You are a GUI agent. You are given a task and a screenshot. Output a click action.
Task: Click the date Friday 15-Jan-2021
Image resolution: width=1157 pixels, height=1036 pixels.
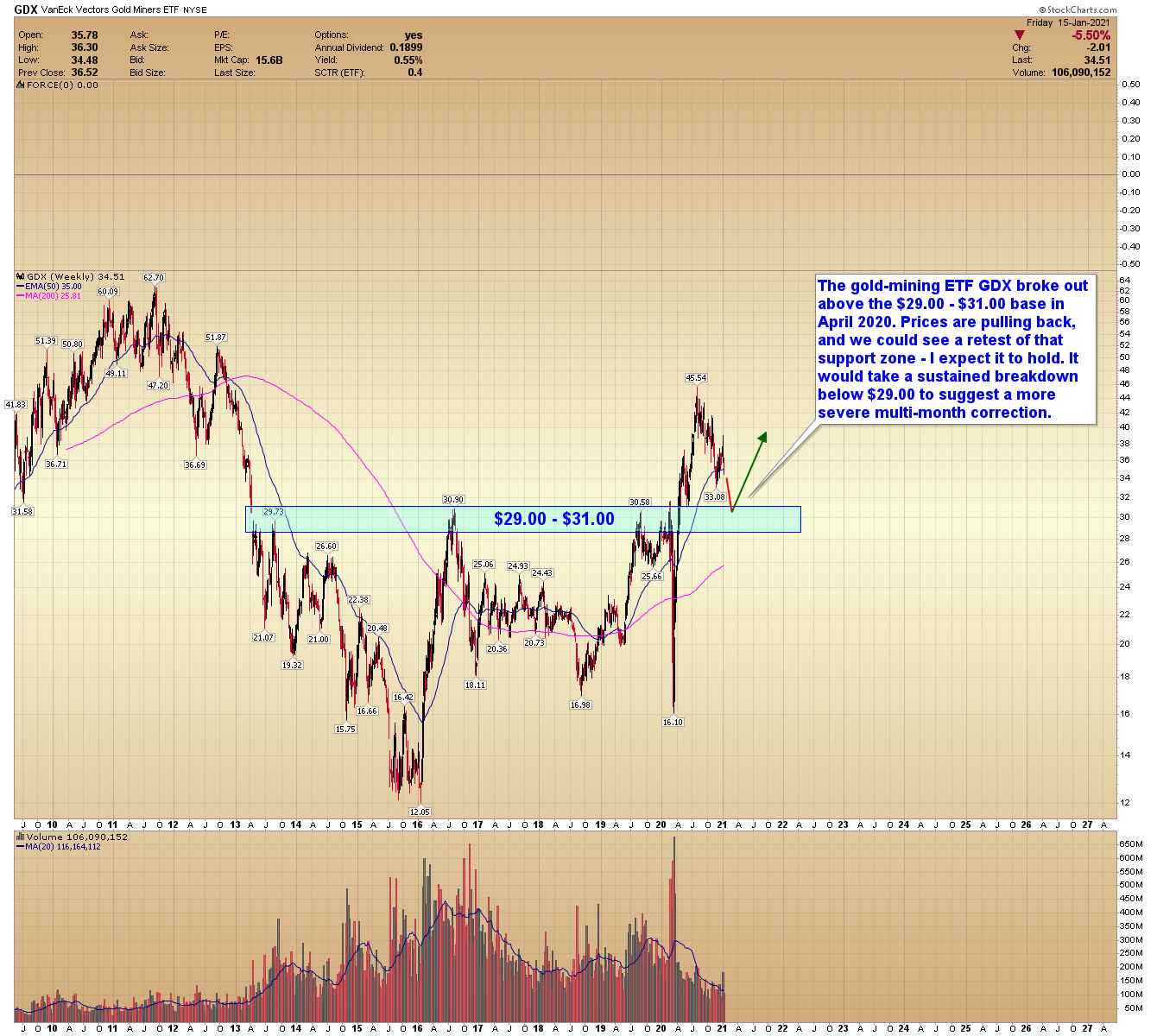point(1068,22)
